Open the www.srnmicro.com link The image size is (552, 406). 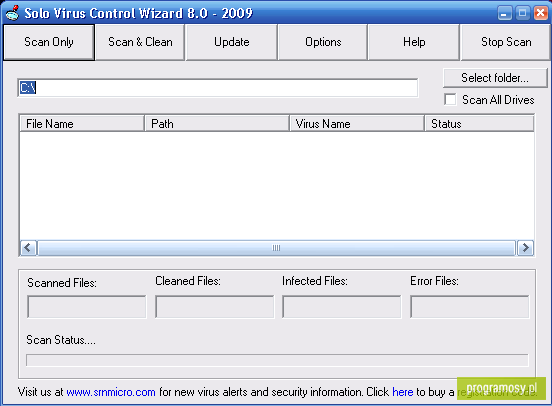point(111,392)
